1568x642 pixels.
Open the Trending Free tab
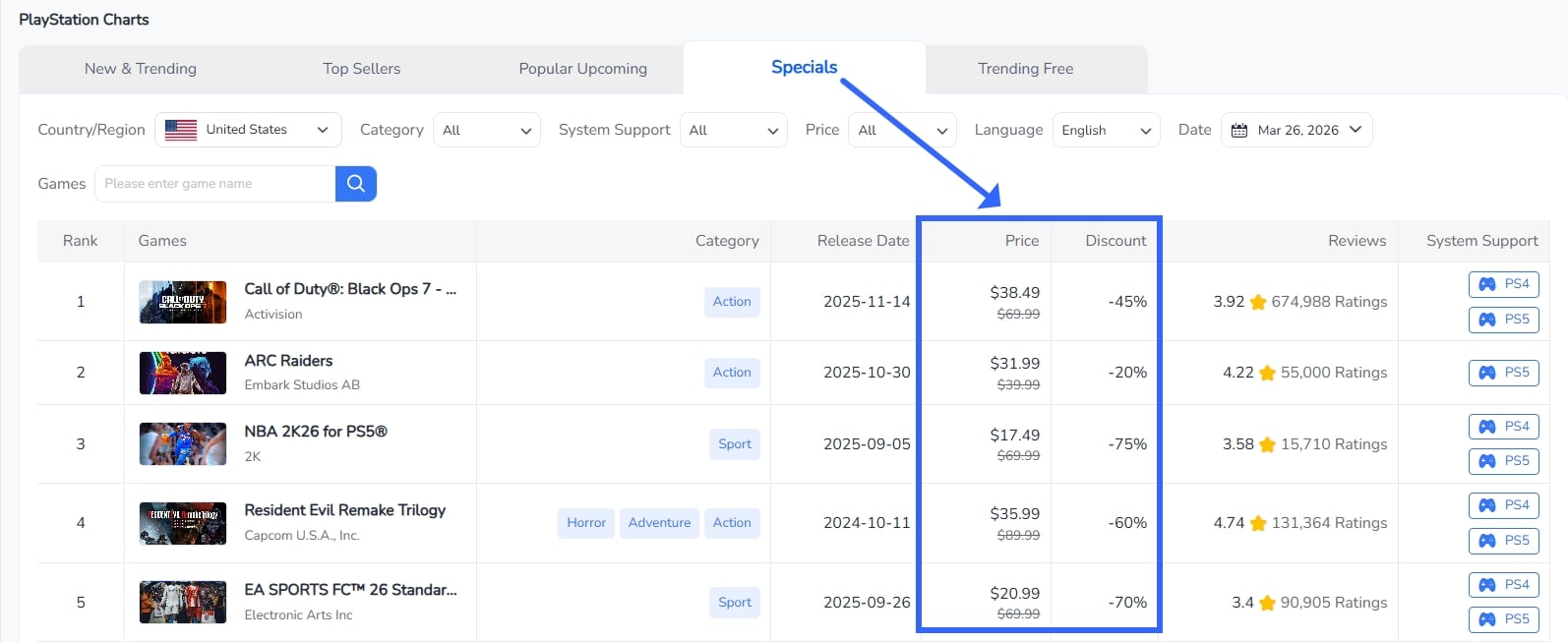click(1025, 69)
